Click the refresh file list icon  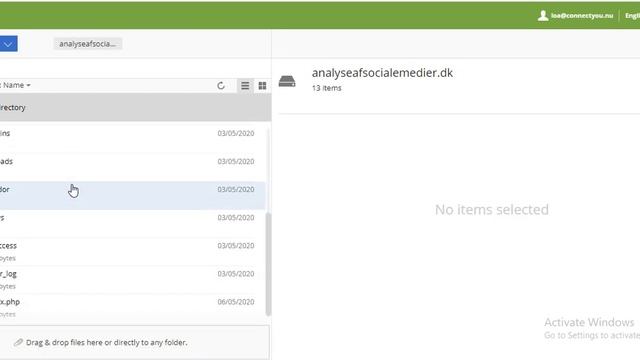[221, 85]
